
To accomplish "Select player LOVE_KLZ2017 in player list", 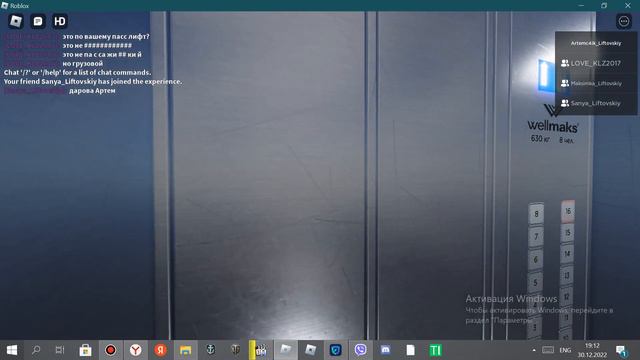I will (596, 63).
